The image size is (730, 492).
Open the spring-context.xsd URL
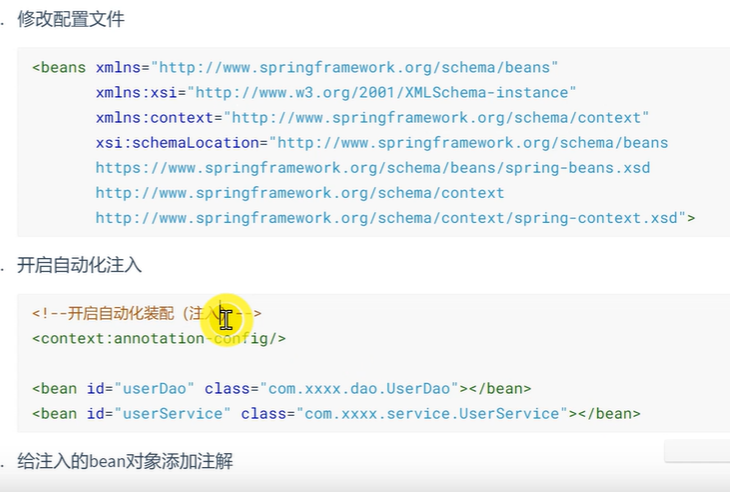tap(390, 218)
